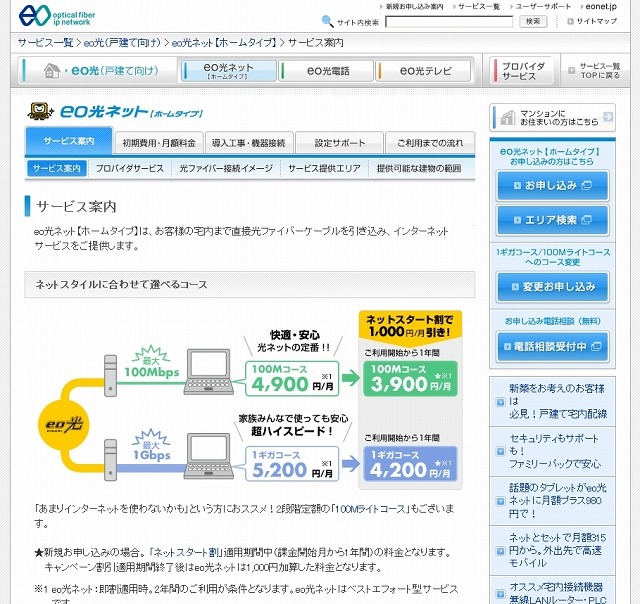Image resolution: width=640 pixels, height=604 pixels.
Task: Select the 導入工事・機器接続 tab
Action: tap(249, 143)
